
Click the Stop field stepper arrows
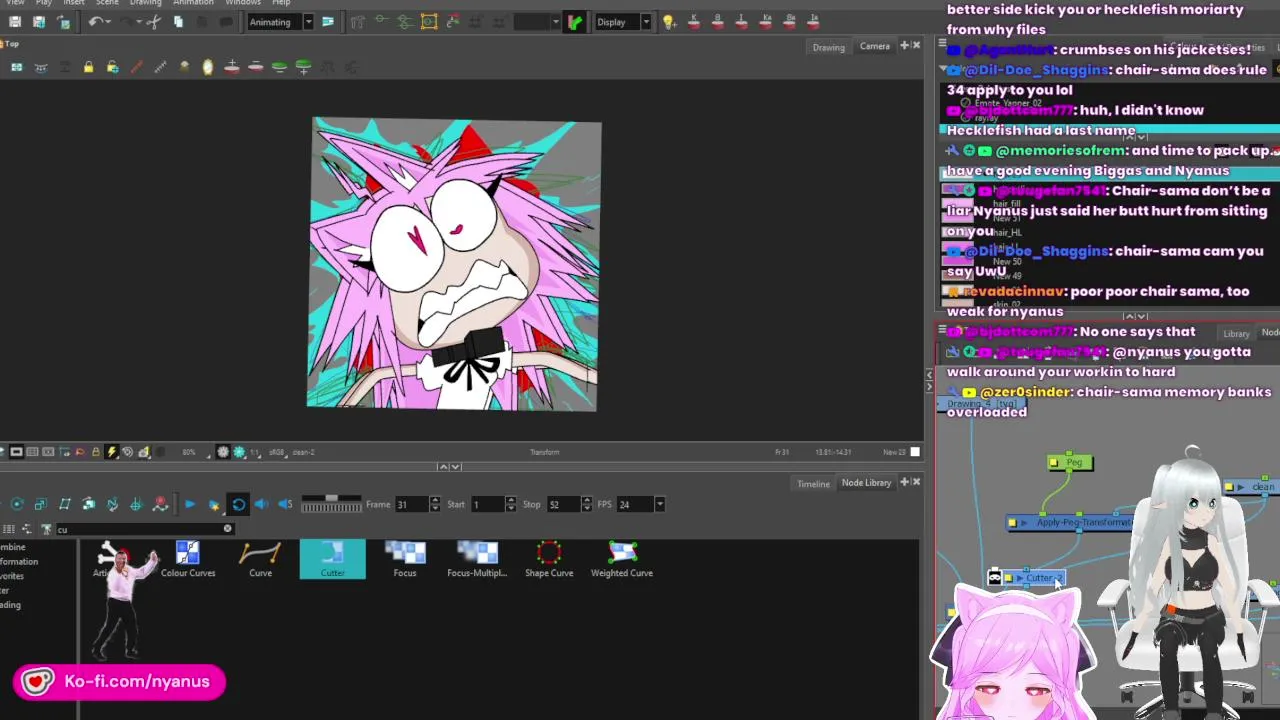[x=585, y=504]
